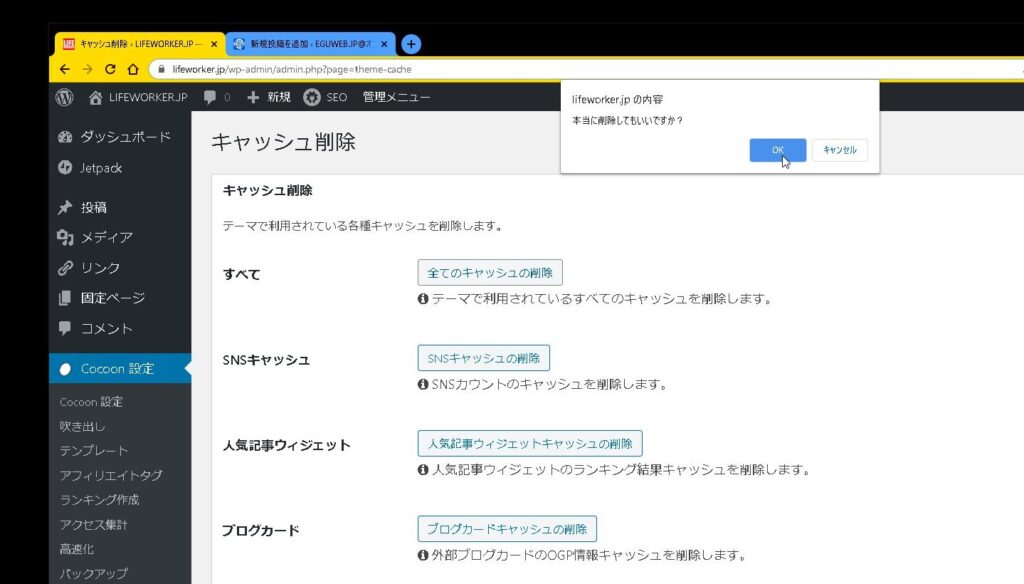Click the browser reload icon
The width and height of the screenshot is (1024, 584).
pos(110,70)
